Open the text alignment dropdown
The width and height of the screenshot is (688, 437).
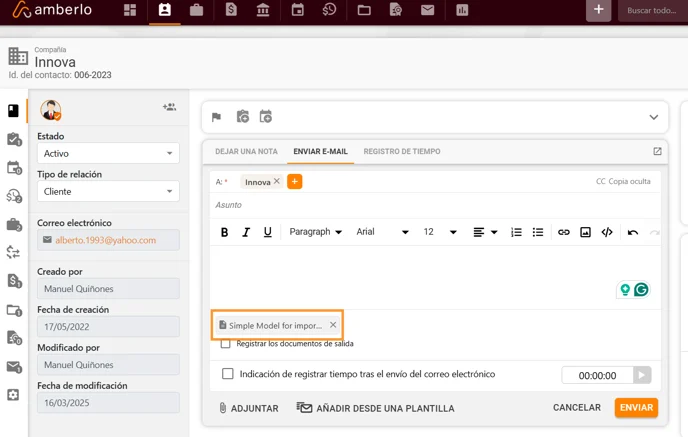tap(485, 232)
